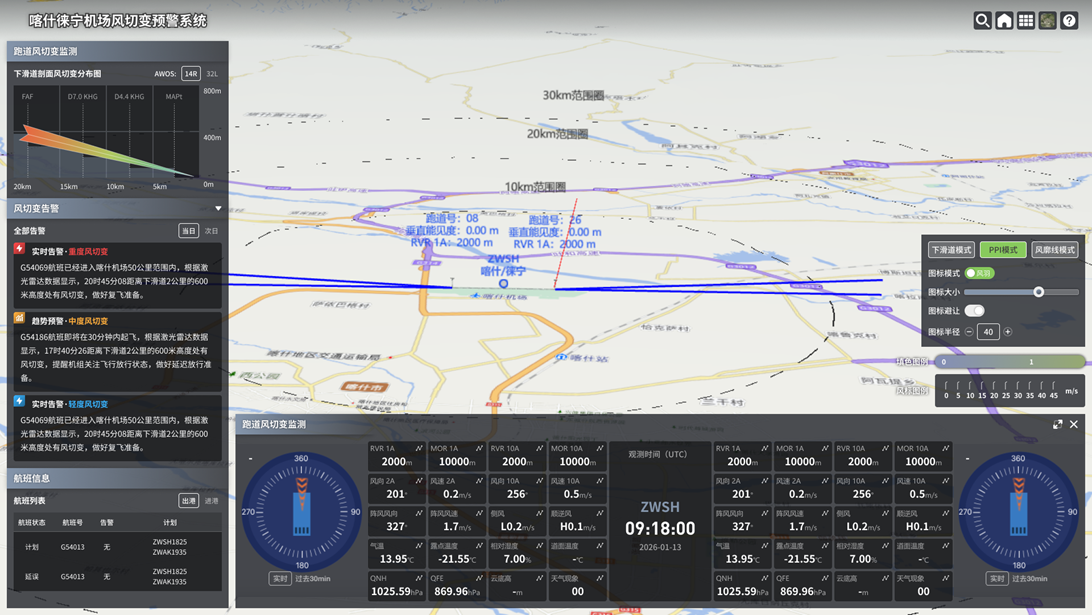Click the 图标半径 value field
The image size is (1092, 615).
point(988,332)
